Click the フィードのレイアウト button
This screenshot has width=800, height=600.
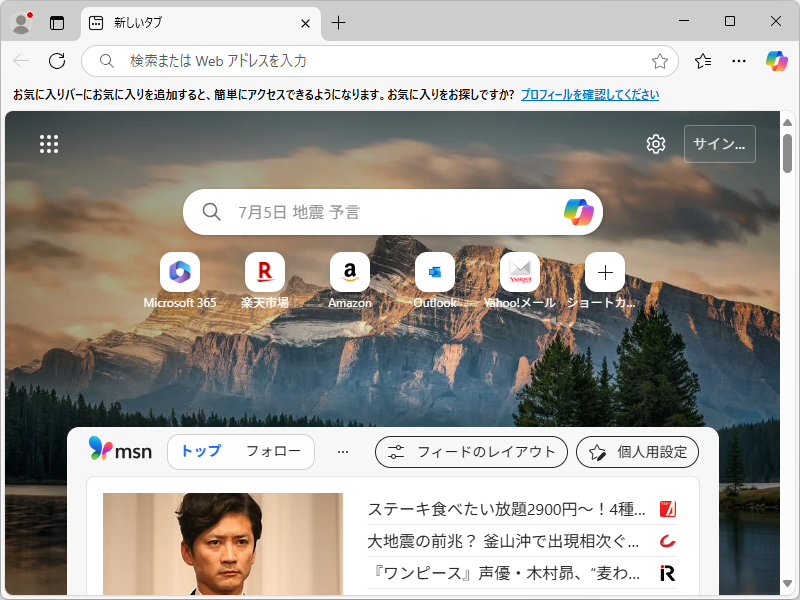point(471,452)
